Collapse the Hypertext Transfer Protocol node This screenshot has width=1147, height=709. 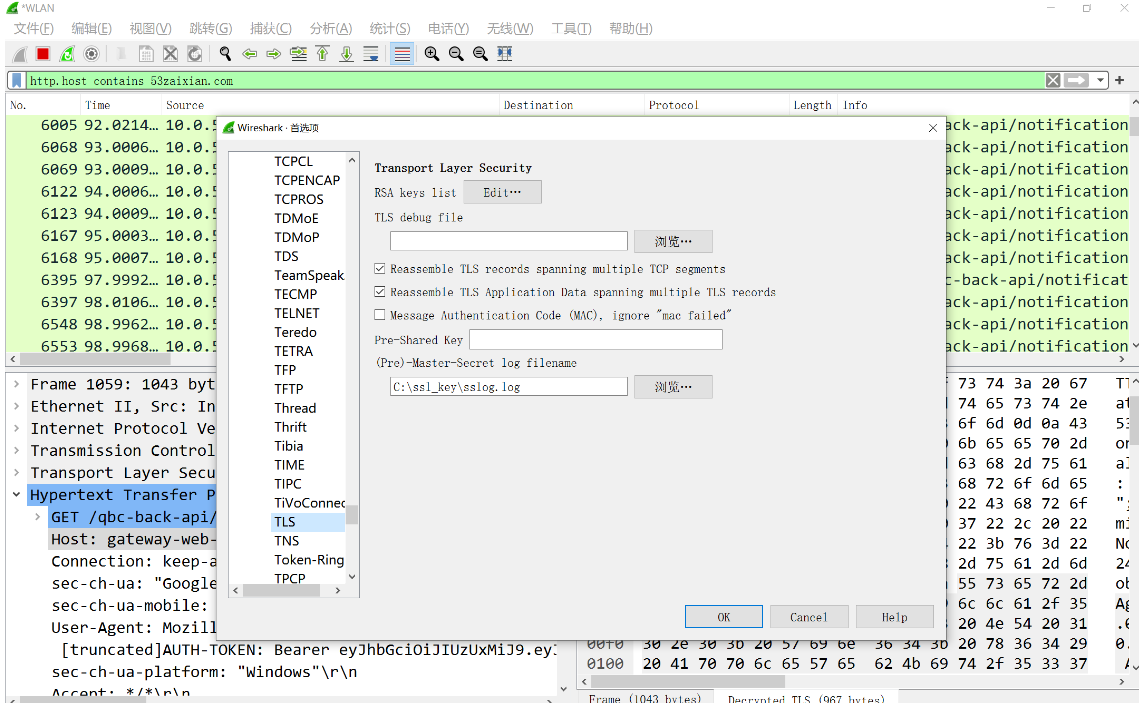pyautogui.click(x=16, y=495)
